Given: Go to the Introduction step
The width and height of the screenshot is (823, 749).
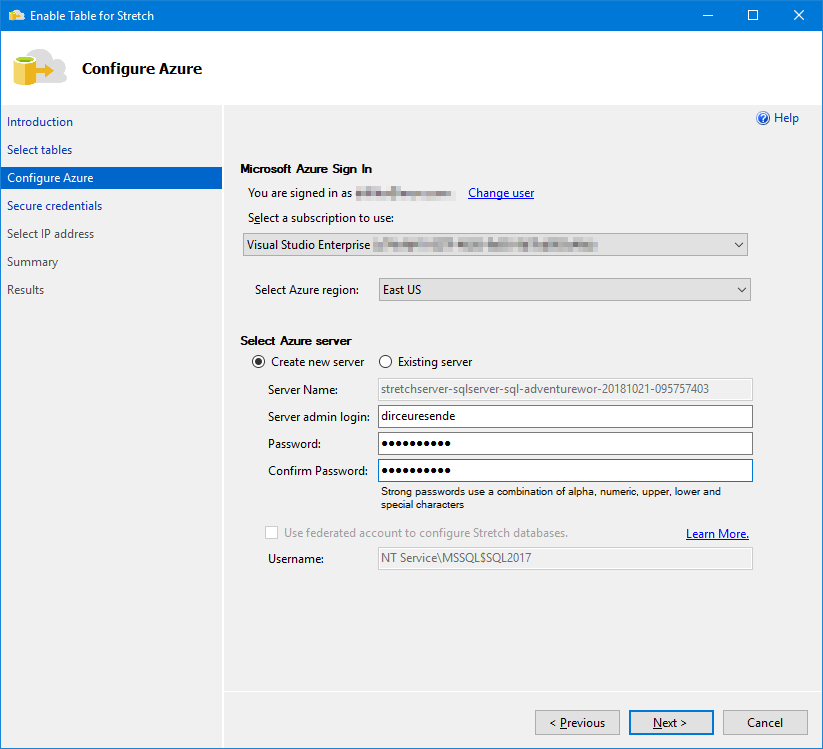Looking at the screenshot, I should tap(40, 122).
